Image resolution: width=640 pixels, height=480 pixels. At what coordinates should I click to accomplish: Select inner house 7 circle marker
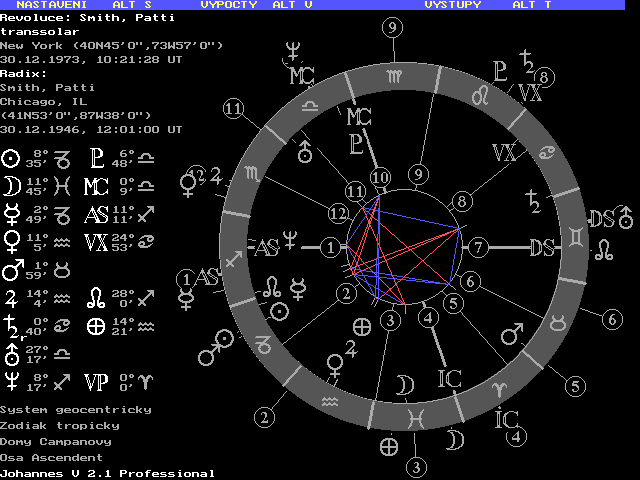[x=478, y=247]
